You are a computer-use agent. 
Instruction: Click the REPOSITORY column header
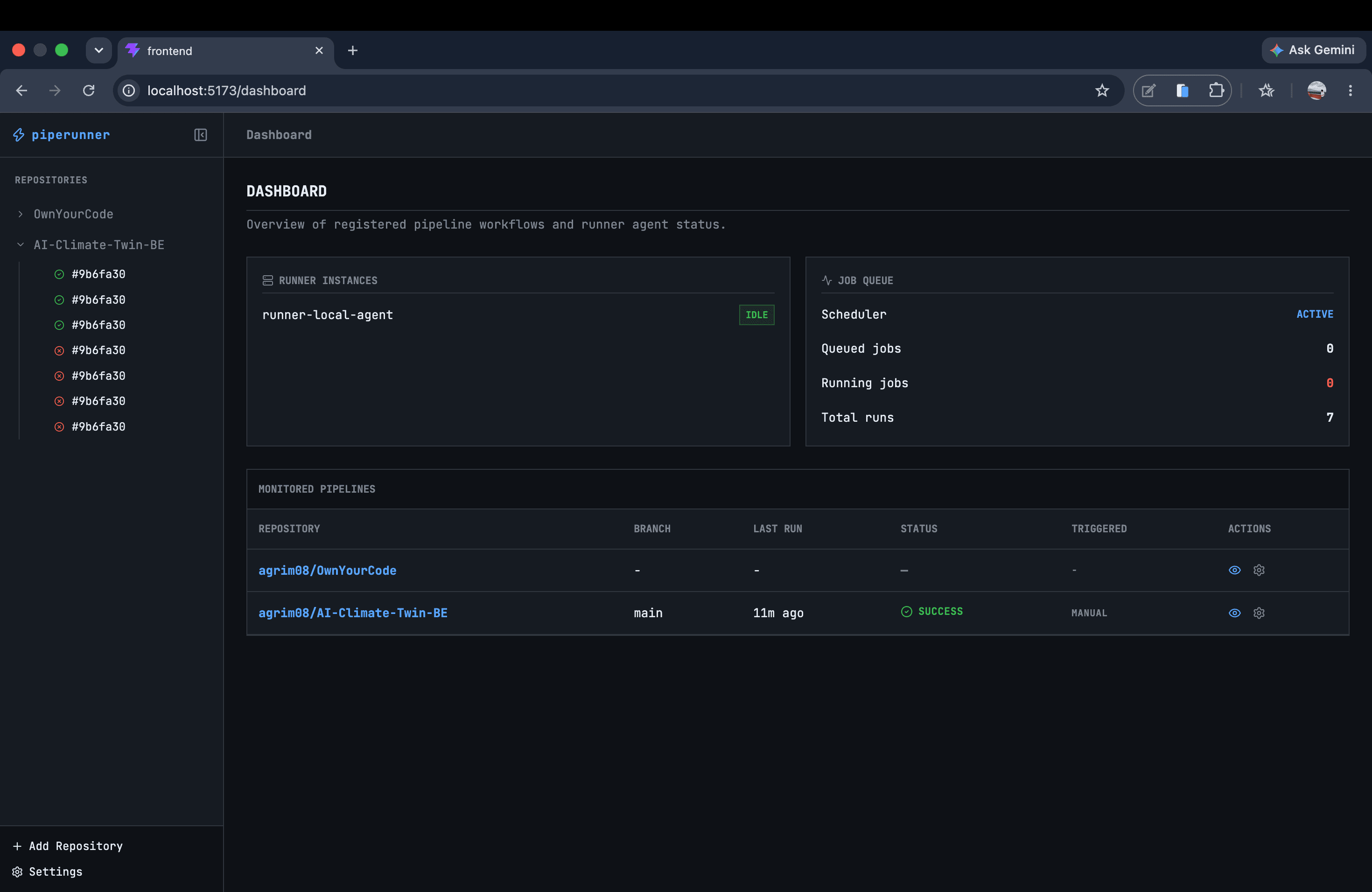point(289,529)
